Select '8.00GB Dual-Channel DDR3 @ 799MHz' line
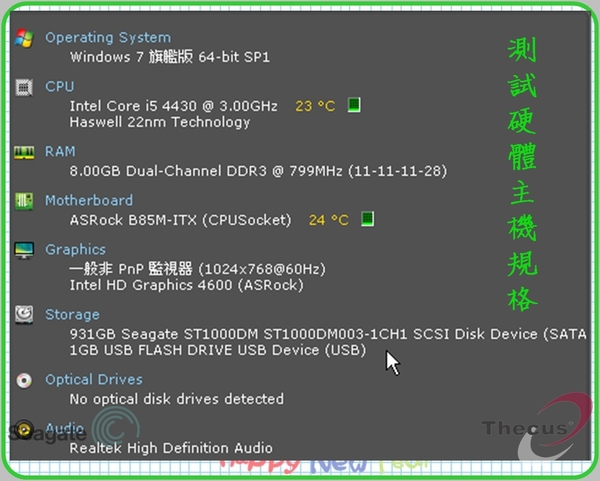Viewport: 600px width, 481px height. pyautogui.click(x=258, y=171)
